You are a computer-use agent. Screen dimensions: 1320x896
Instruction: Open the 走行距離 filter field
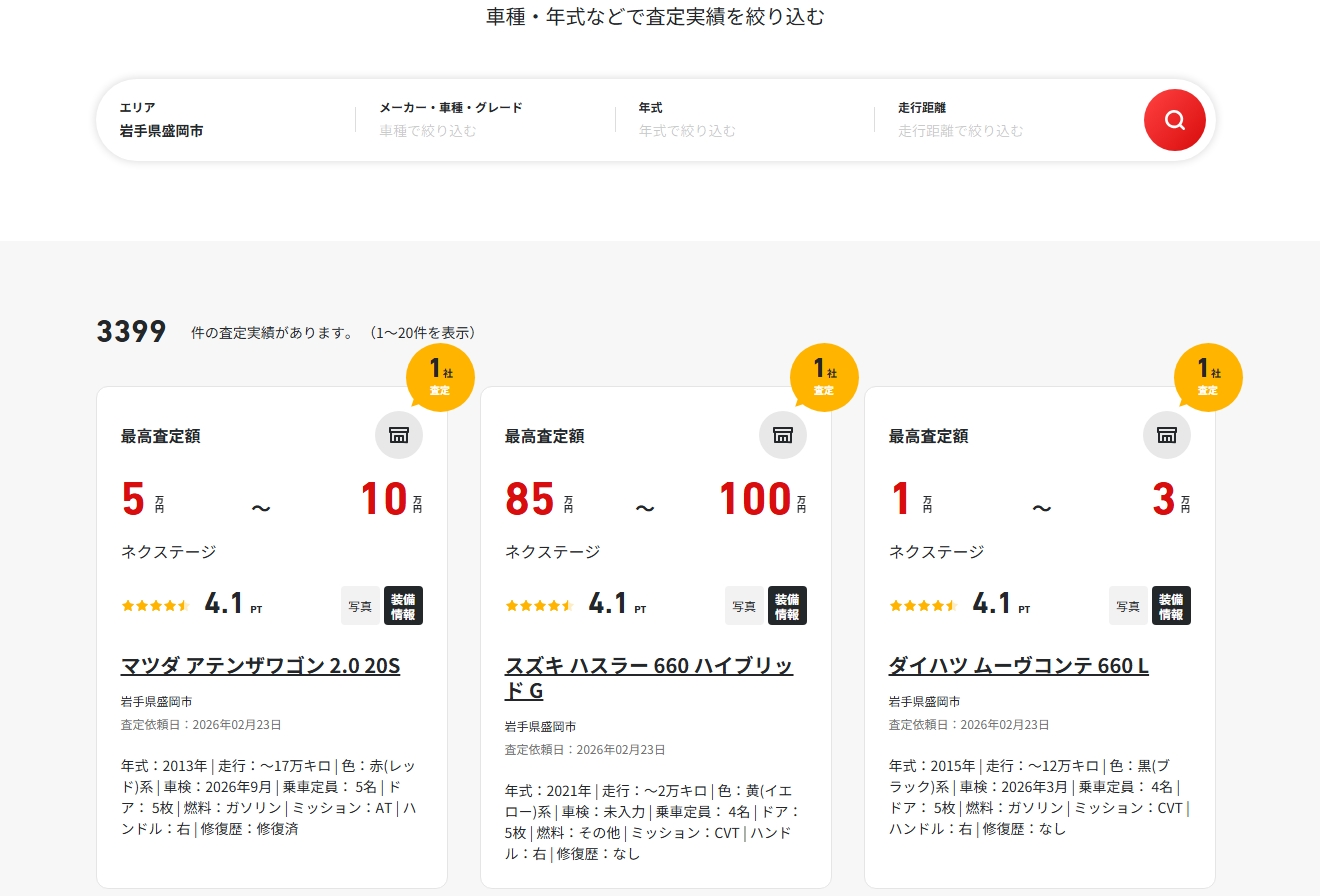click(1005, 120)
